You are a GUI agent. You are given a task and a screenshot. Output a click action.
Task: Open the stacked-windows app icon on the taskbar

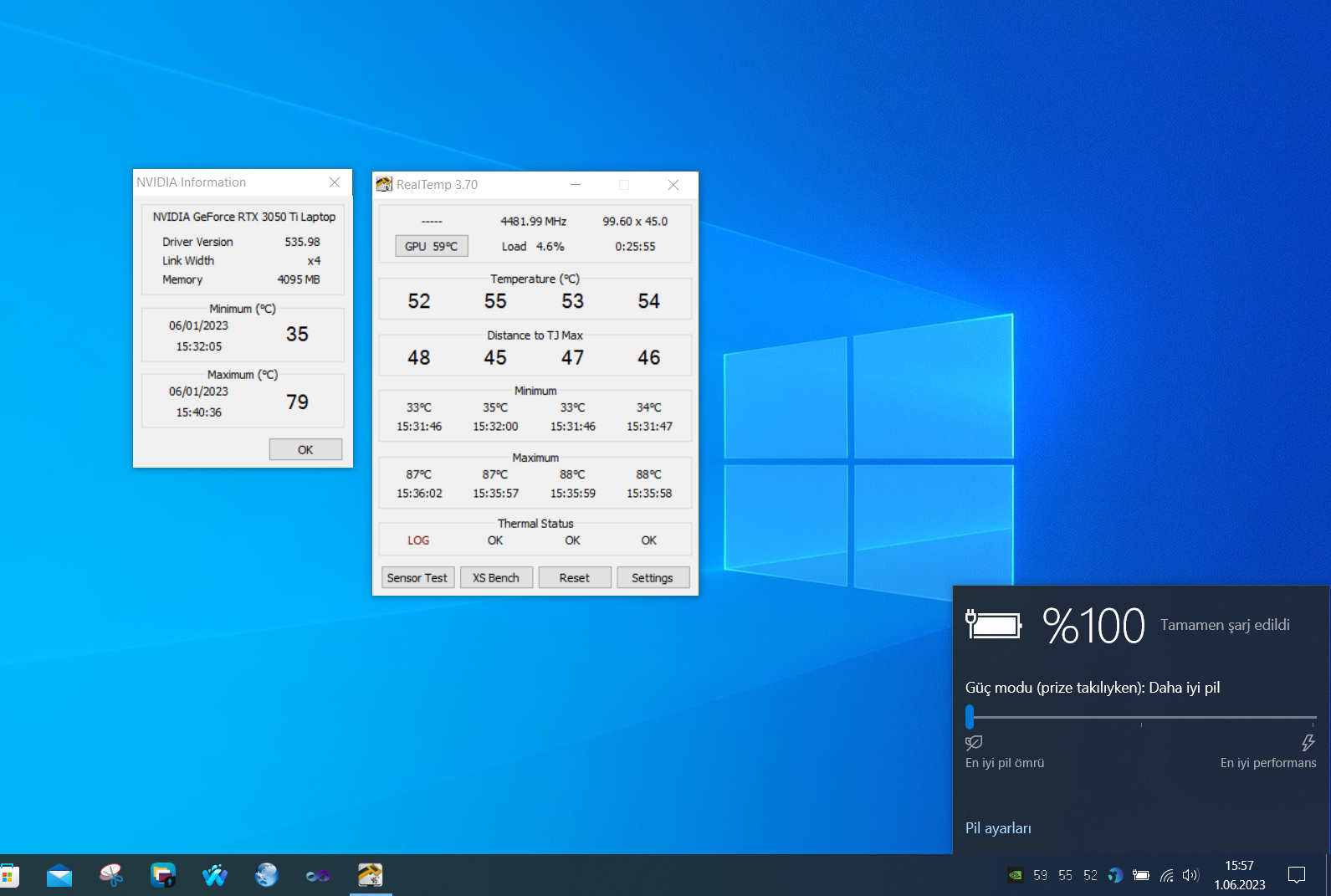coord(163,876)
